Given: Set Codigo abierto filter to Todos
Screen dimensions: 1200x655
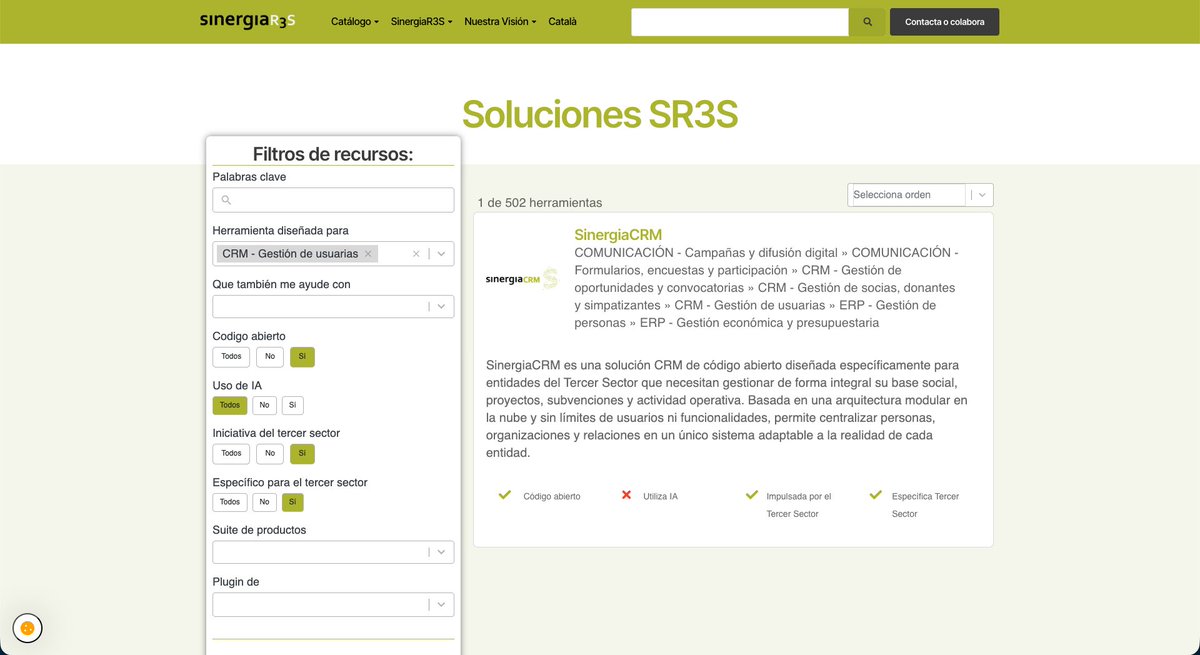Looking at the screenshot, I should pos(231,357).
